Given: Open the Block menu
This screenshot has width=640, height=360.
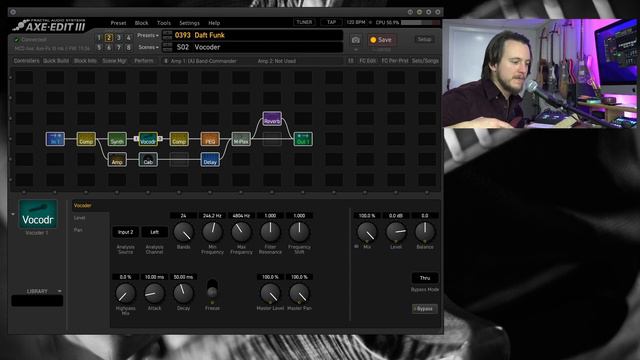Looking at the screenshot, I should [141, 23].
